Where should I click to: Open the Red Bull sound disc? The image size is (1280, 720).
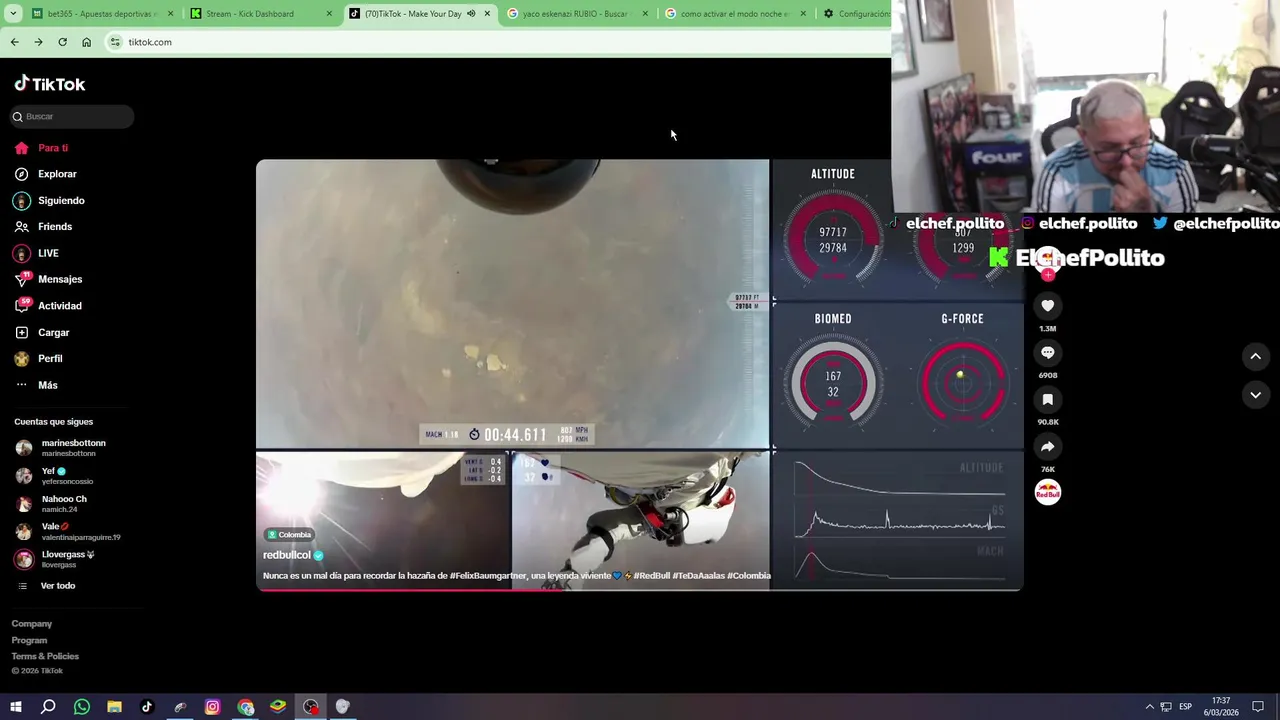click(1047, 492)
